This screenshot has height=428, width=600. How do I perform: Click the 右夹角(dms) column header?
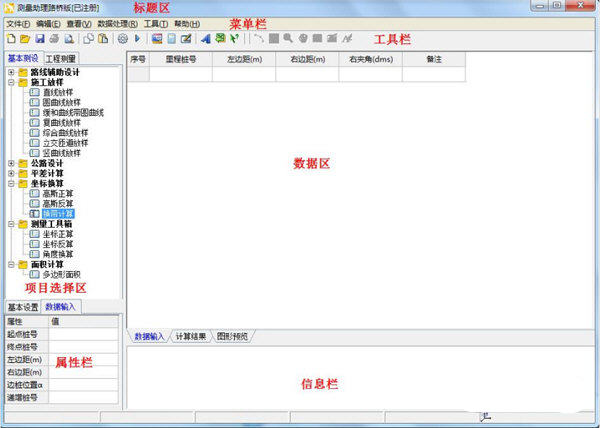pyautogui.click(x=370, y=59)
